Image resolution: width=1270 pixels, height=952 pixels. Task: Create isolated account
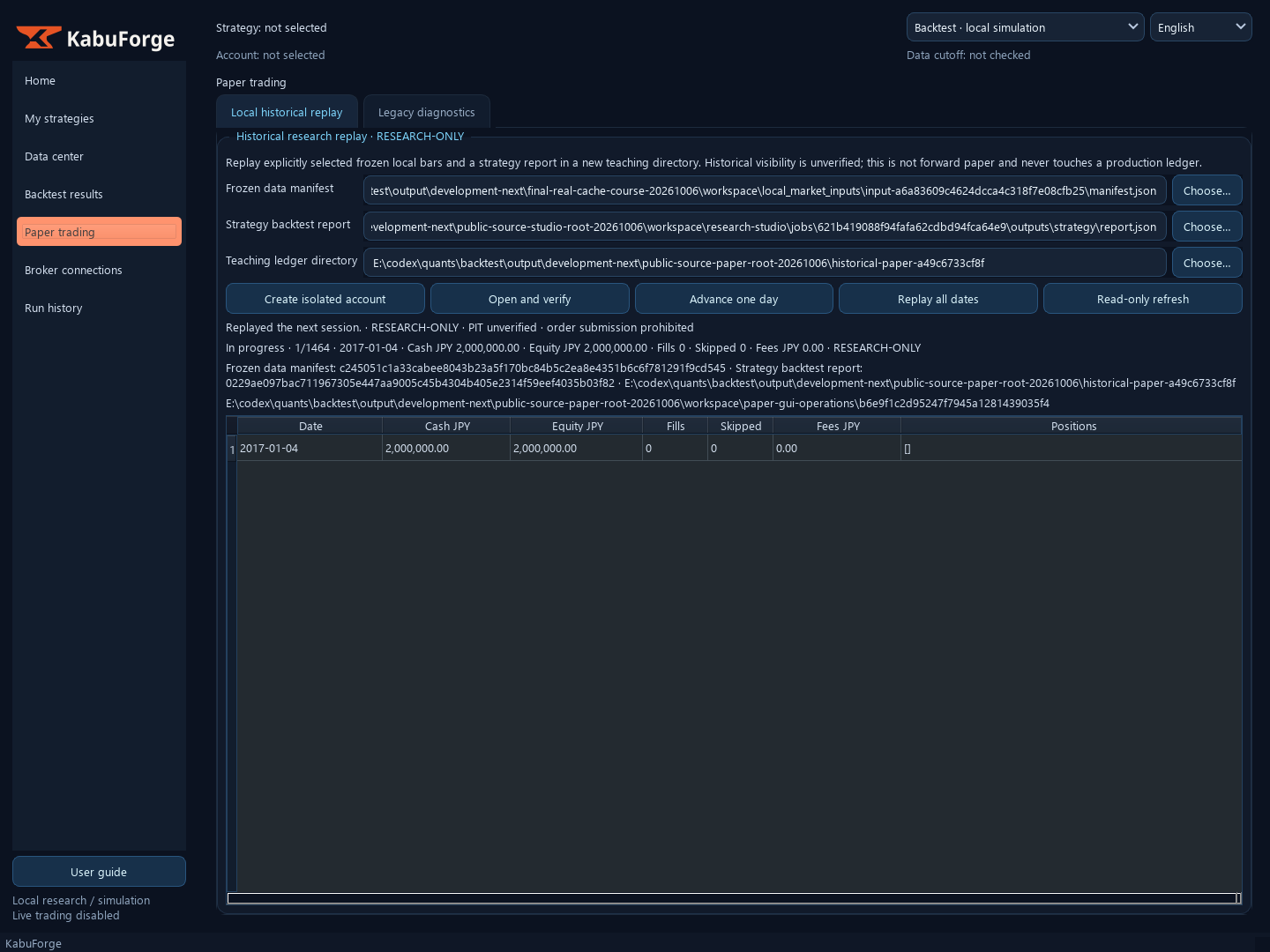click(x=325, y=299)
